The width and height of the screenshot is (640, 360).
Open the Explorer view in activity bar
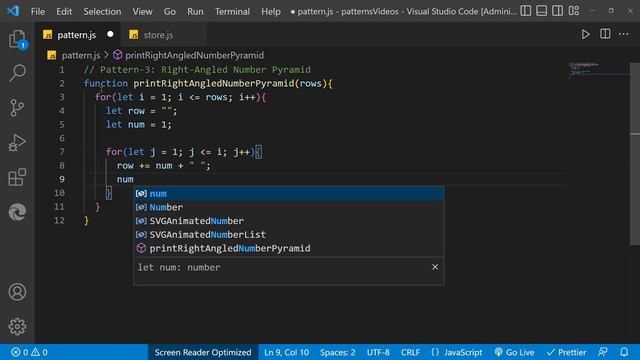[17, 39]
